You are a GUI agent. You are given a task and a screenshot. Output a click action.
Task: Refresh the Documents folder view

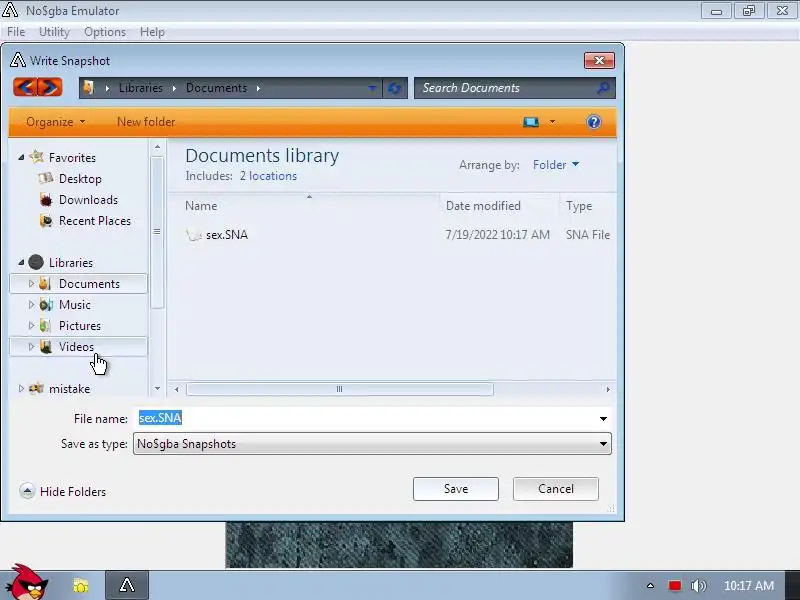pyautogui.click(x=394, y=88)
